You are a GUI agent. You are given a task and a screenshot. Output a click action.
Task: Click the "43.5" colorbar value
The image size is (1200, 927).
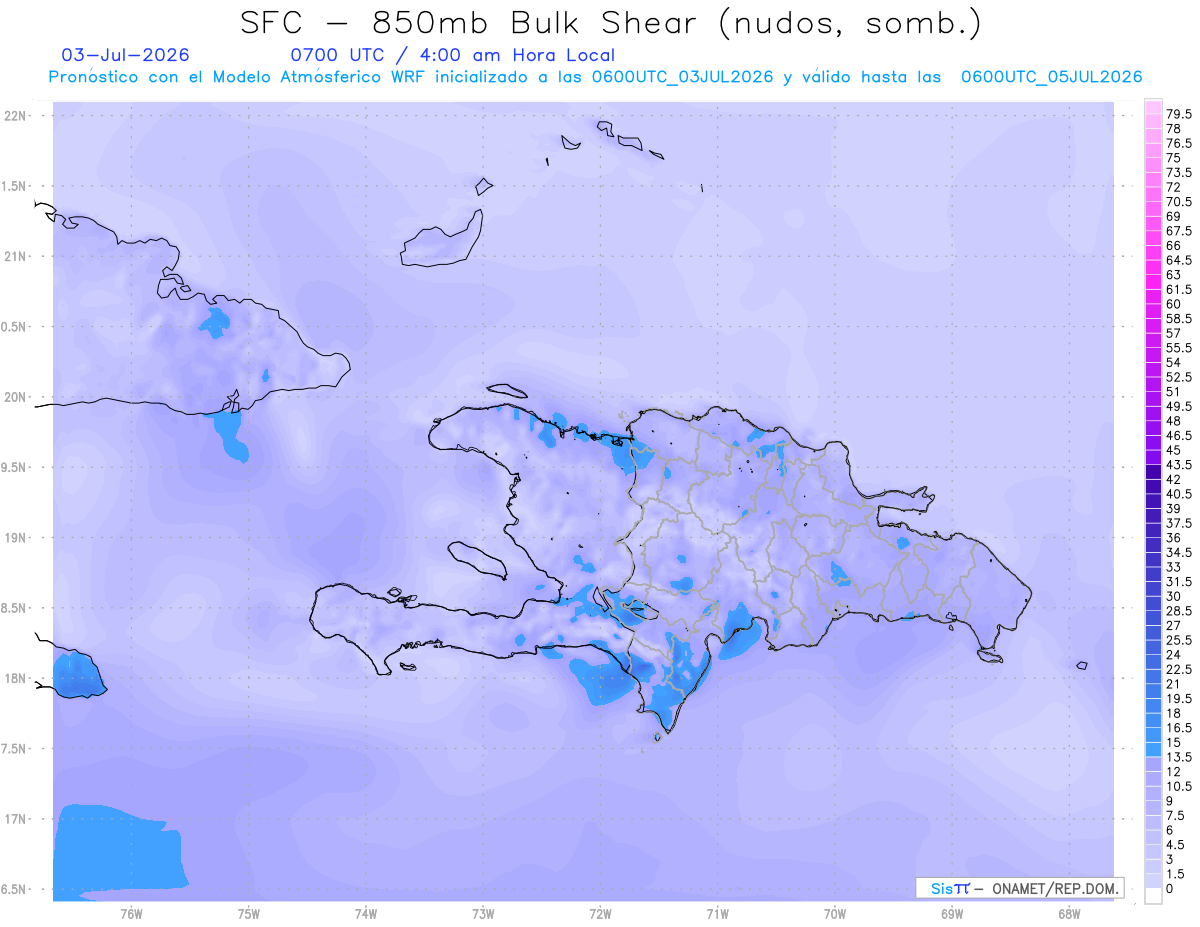point(1179,465)
